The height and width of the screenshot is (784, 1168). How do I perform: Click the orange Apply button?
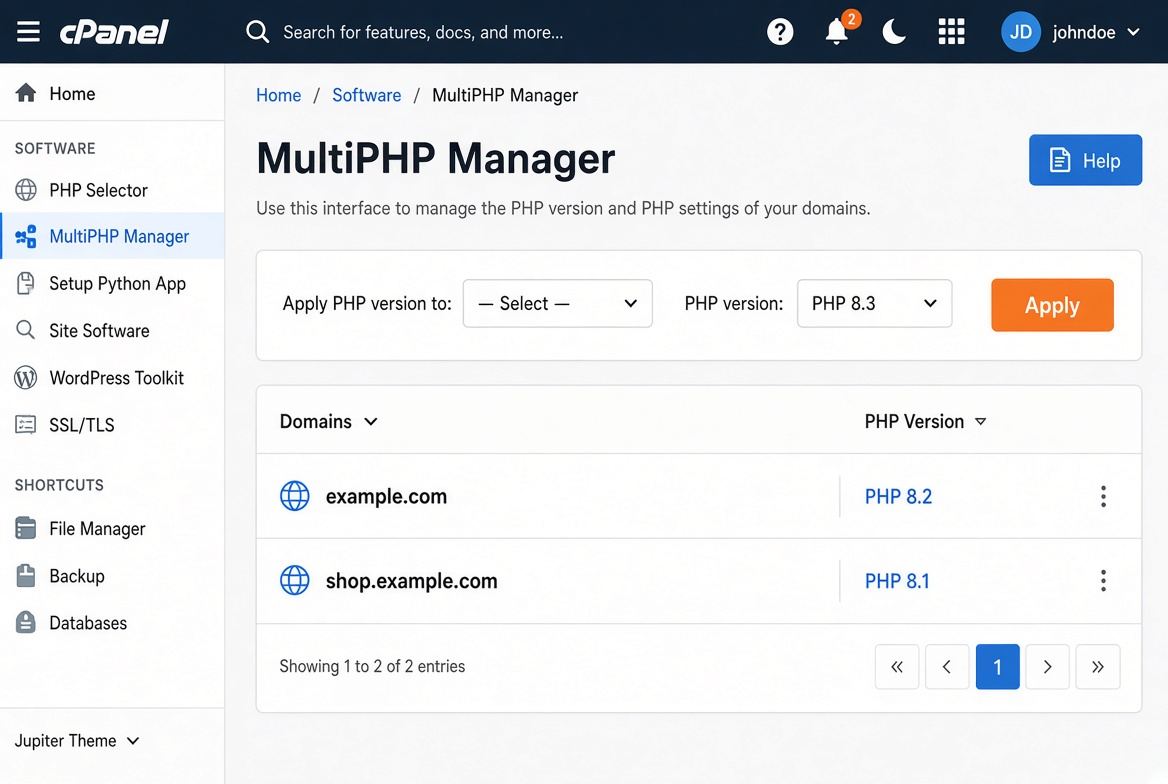tap(1052, 305)
